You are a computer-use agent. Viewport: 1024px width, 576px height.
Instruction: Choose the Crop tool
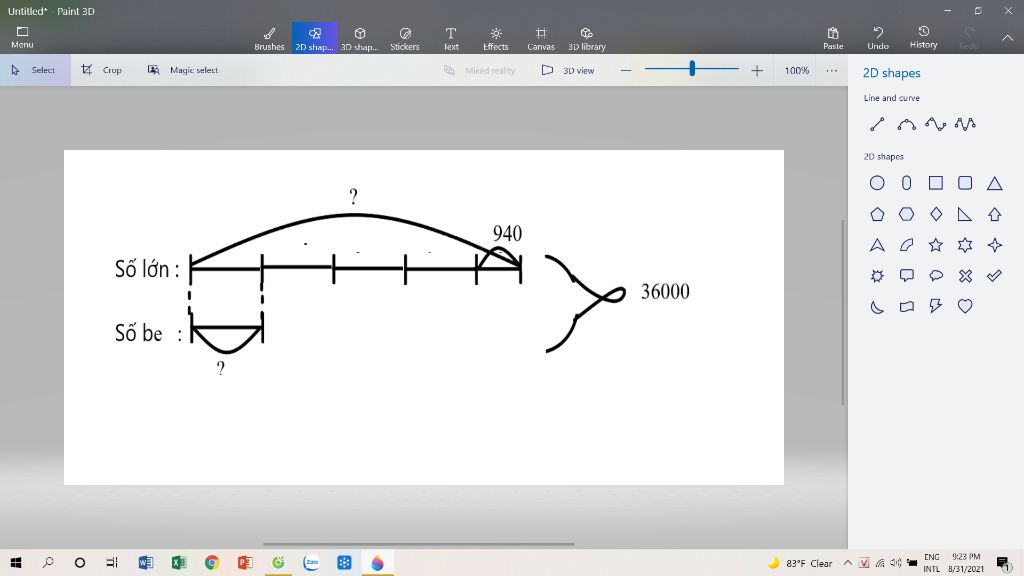(x=101, y=70)
